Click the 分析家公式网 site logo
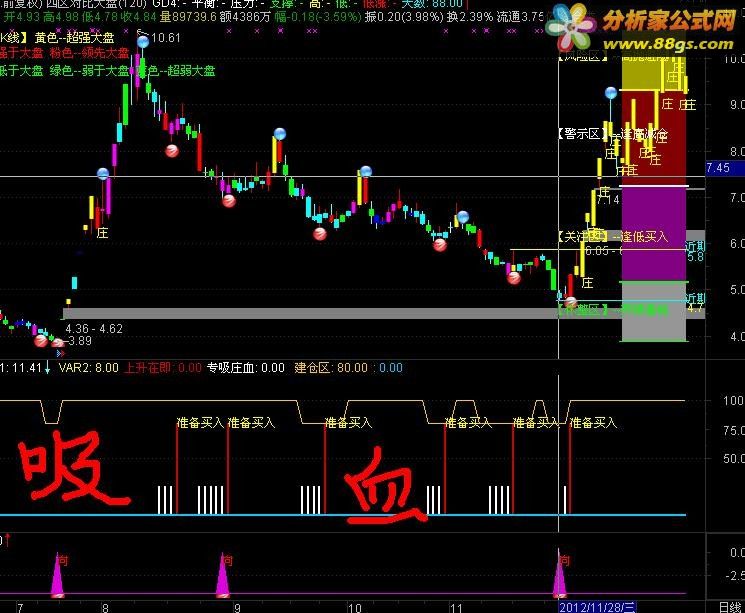This screenshot has width=745, height=613. 669,21
